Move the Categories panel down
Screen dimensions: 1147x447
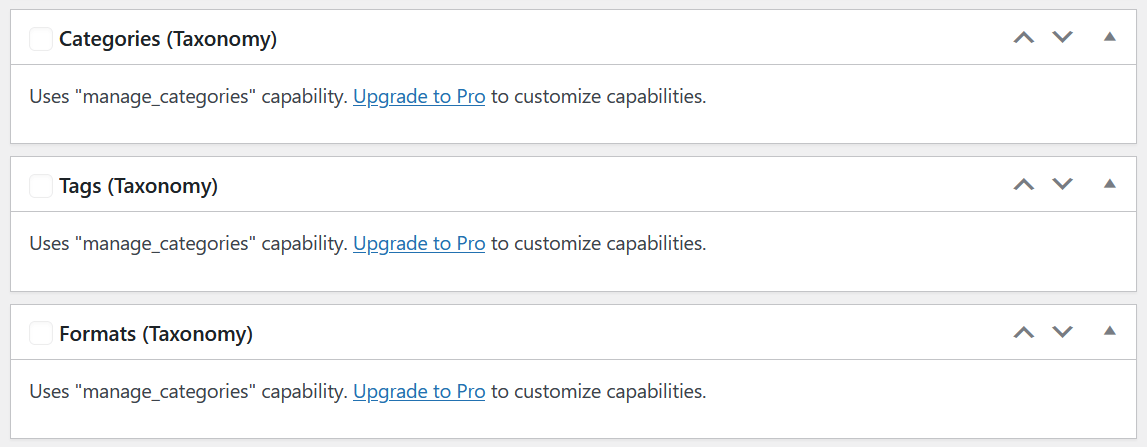coord(1062,38)
